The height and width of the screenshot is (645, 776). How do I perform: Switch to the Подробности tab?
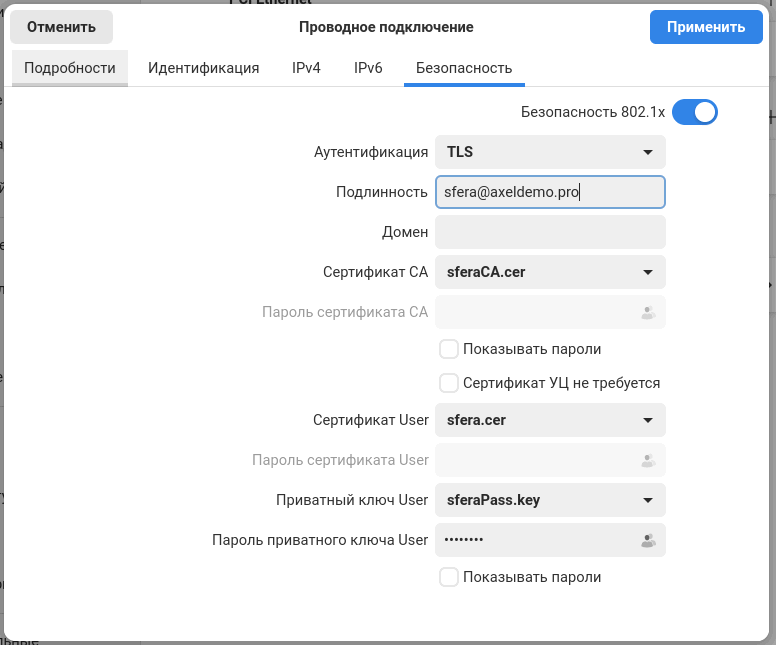(70, 68)
